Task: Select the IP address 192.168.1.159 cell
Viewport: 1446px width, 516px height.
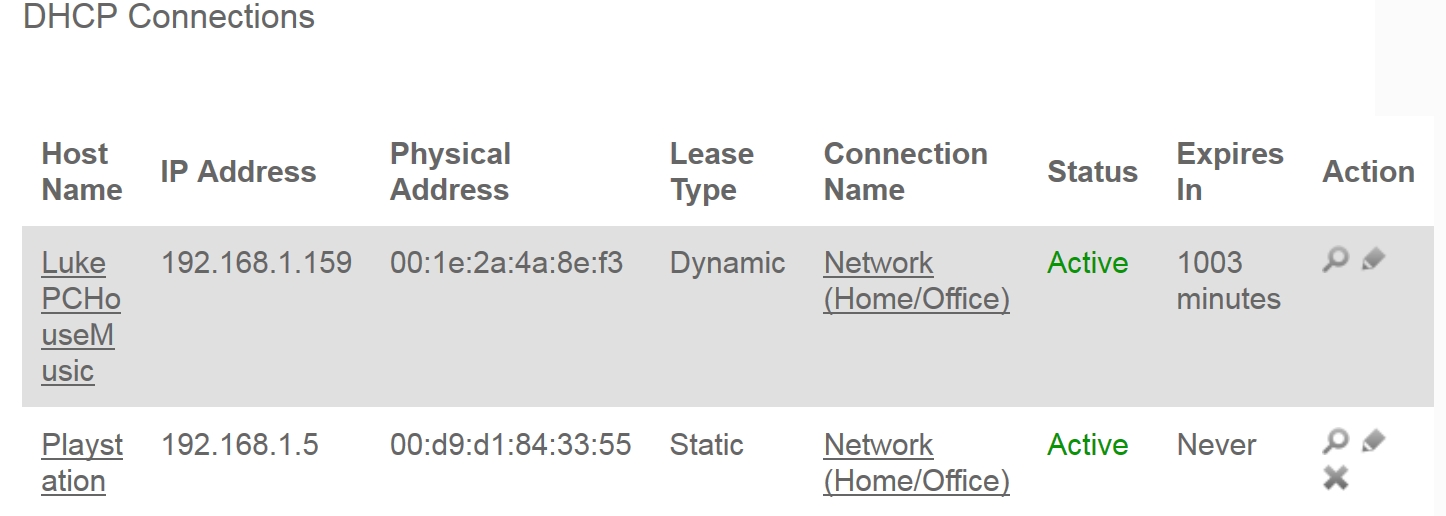Action: tap(256, 263)
